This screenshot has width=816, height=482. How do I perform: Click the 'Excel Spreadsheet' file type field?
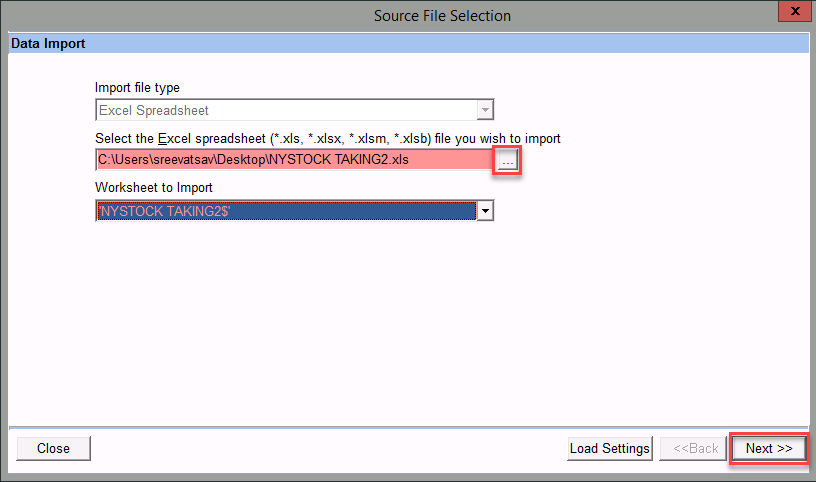click(285, 110)
